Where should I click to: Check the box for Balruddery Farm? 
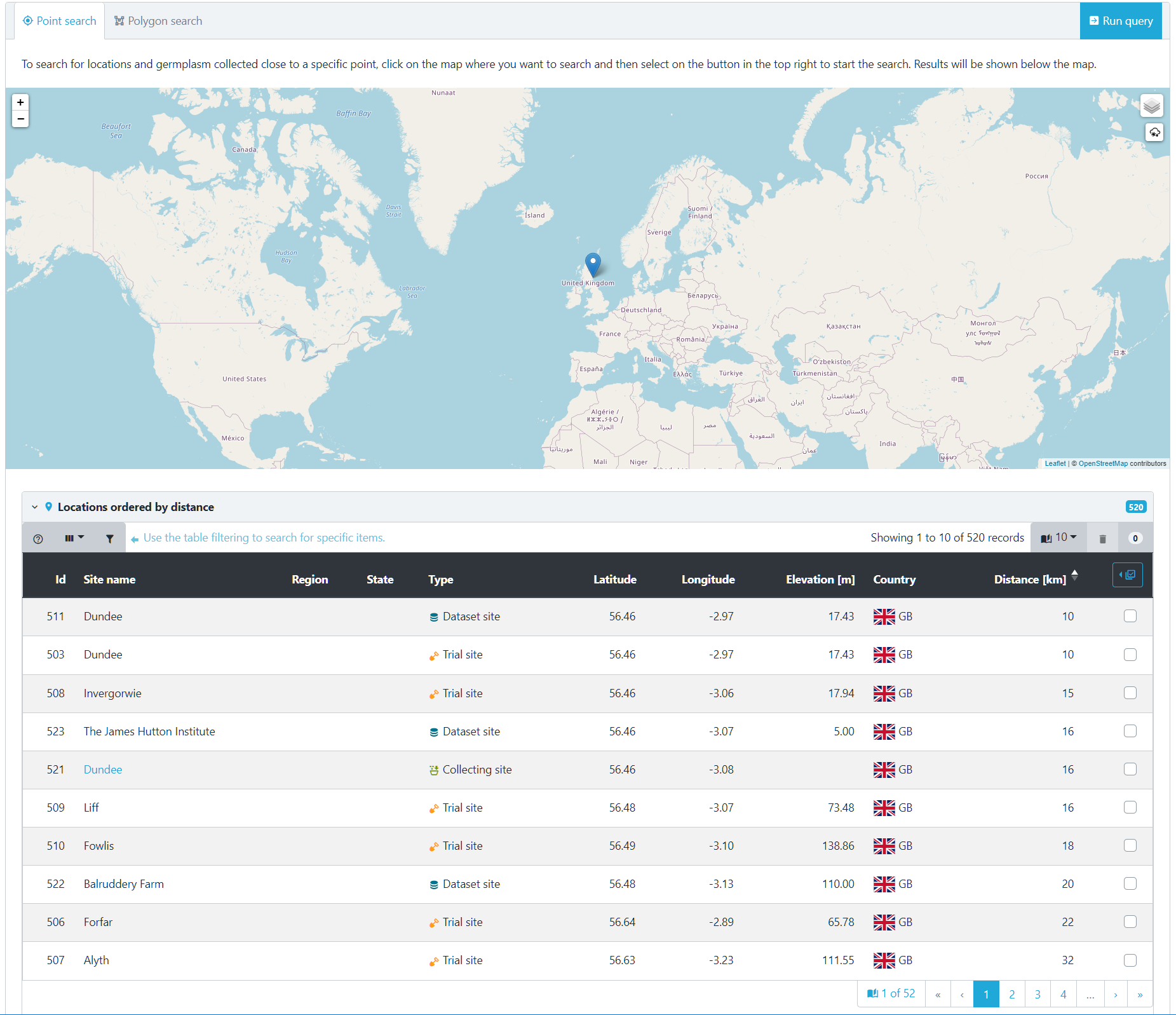click(1130, 883)
